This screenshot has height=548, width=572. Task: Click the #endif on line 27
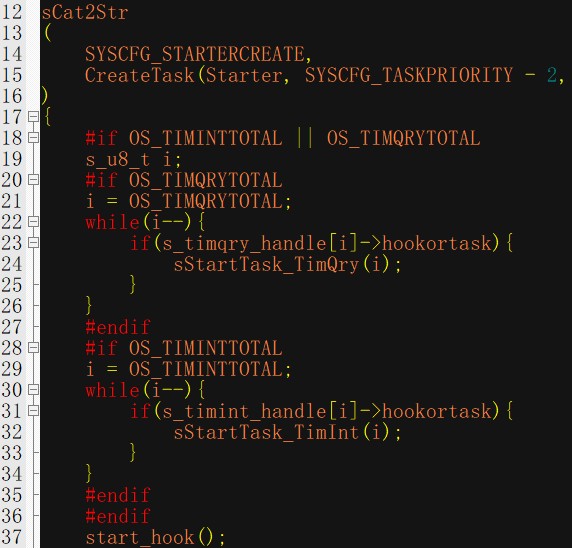pos(117,327)
